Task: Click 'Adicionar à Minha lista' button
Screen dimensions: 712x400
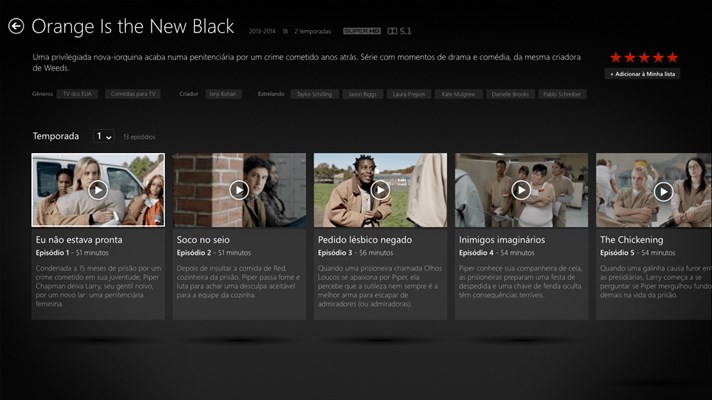Action: (x=643, y=74)
